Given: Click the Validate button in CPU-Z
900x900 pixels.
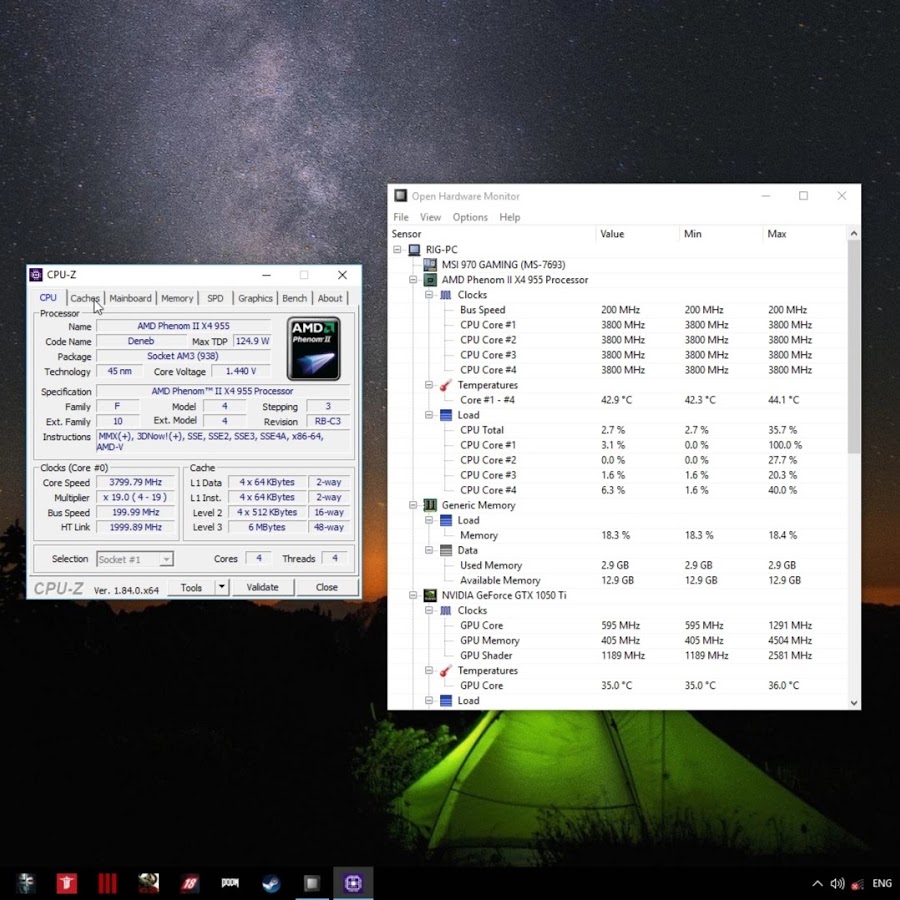Looking at the screenshot, I should (262, 587).
